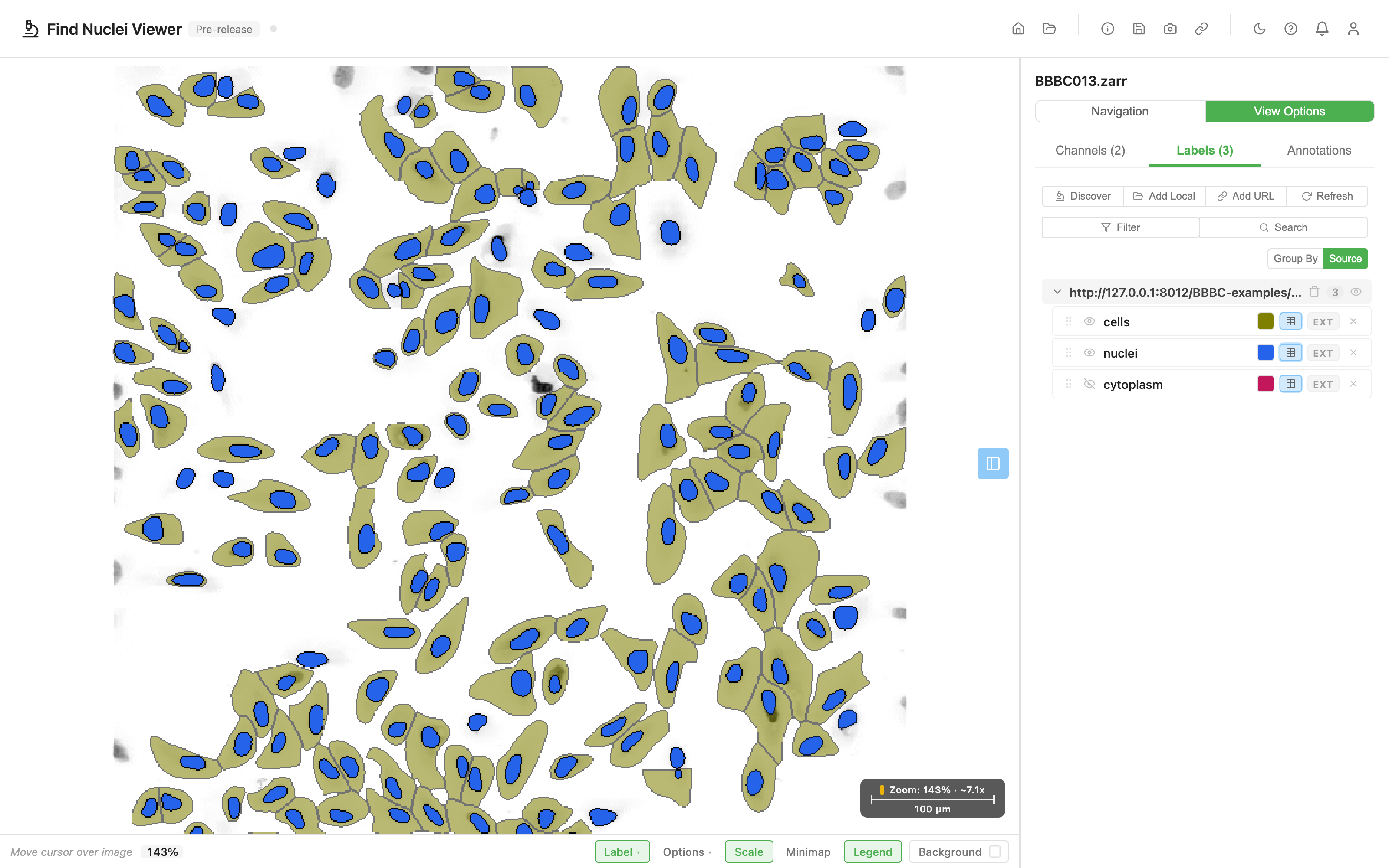
Task: Switch to the Navigation tab
Action: [x=1119, y=112]
